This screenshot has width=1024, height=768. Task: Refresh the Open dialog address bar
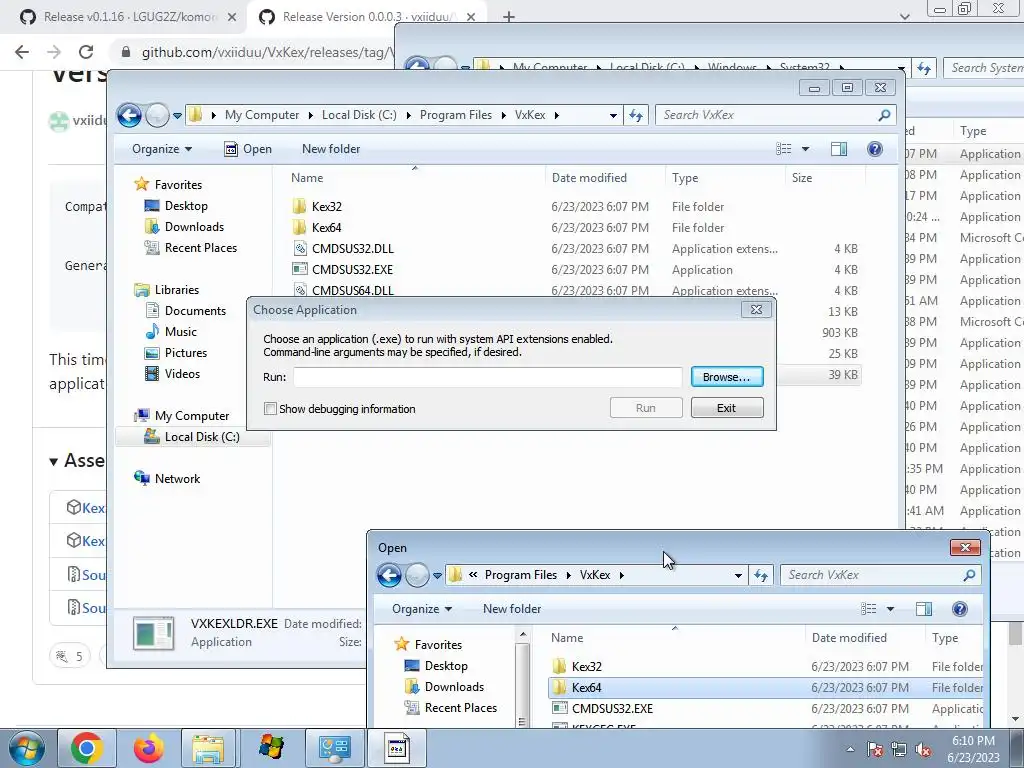coord(761,575)
